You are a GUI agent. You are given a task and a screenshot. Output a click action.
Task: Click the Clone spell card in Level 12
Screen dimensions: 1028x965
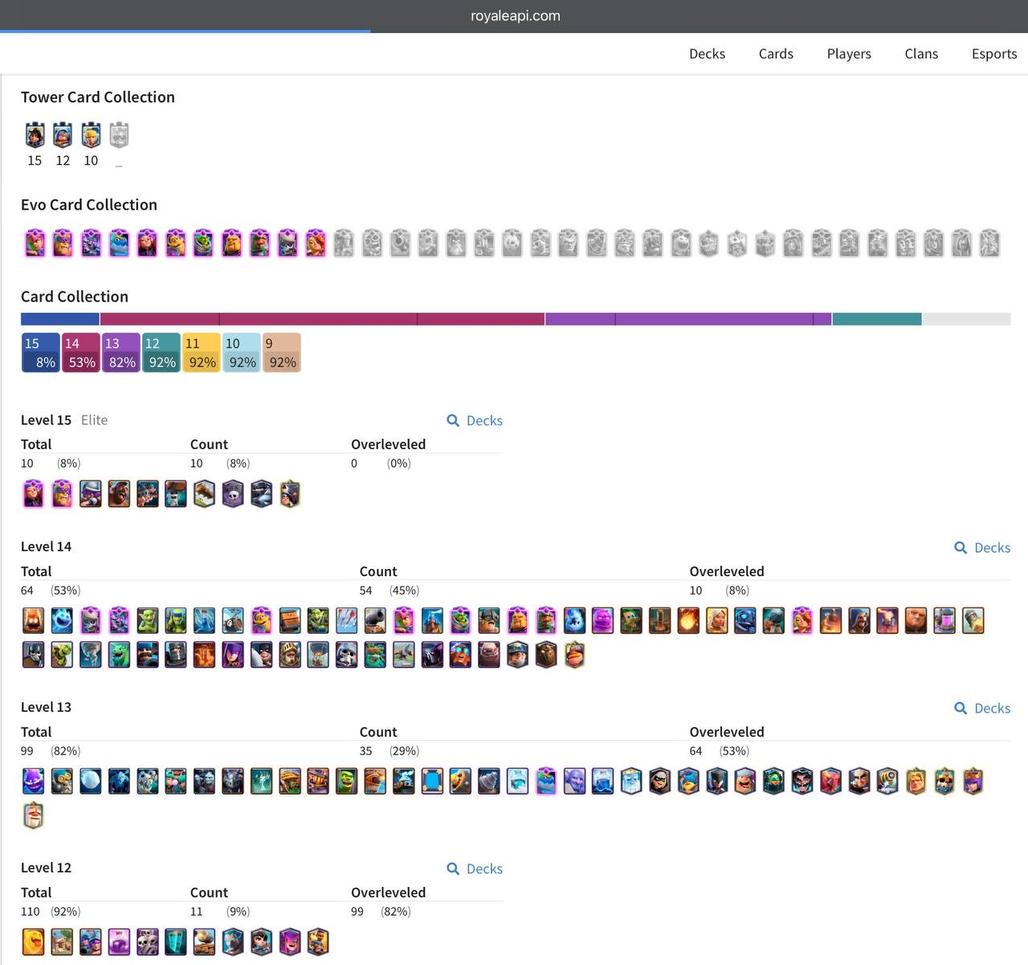[x=176, y=941]
